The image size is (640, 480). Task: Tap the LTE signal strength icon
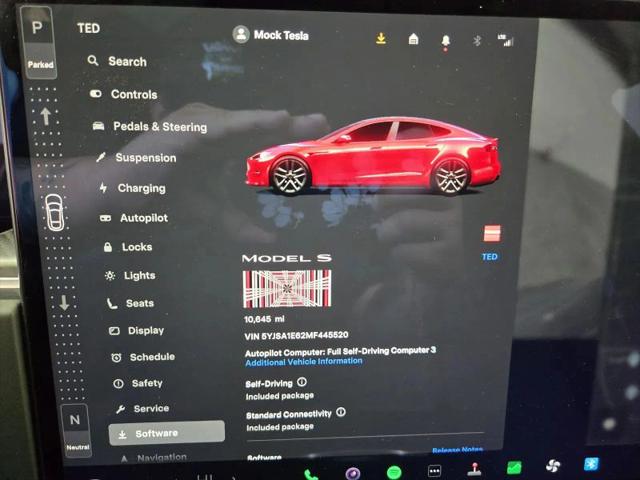(505, 40)
